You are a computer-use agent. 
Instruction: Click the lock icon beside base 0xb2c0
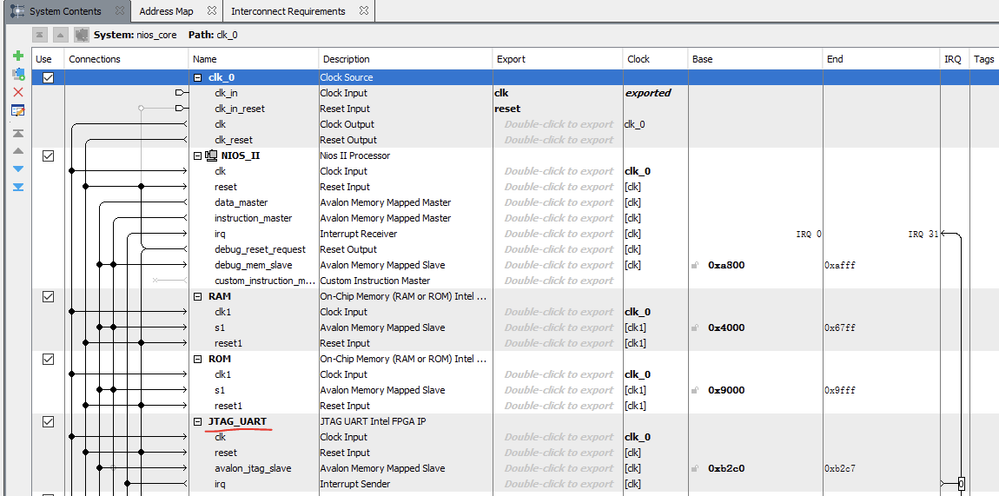click(x=695, y=469)
